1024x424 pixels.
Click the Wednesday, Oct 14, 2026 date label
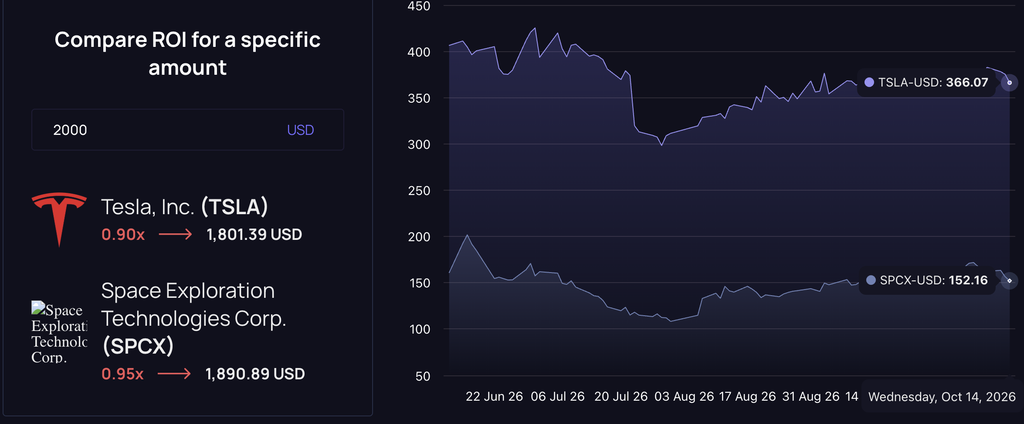942,397
